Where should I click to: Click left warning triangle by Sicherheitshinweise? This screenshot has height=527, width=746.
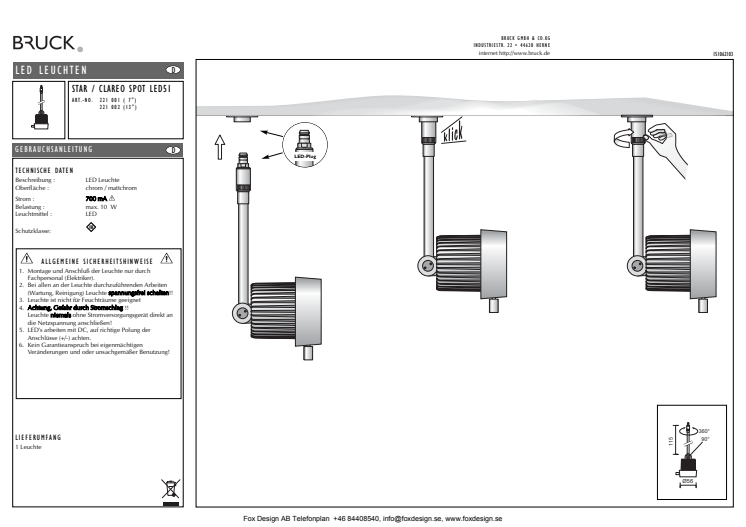pos(27,259)
